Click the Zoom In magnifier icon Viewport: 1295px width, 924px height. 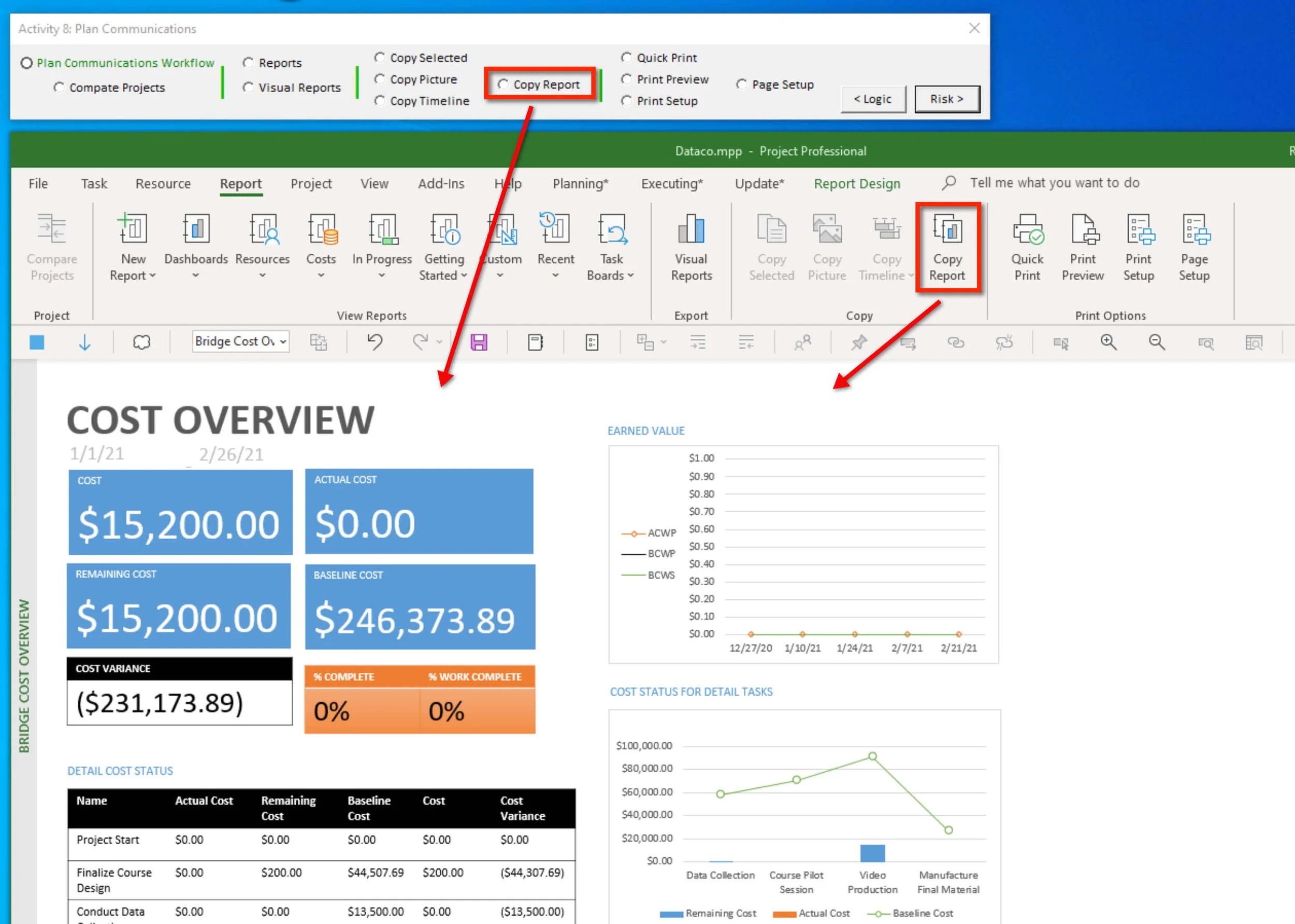click(1109, 342)
